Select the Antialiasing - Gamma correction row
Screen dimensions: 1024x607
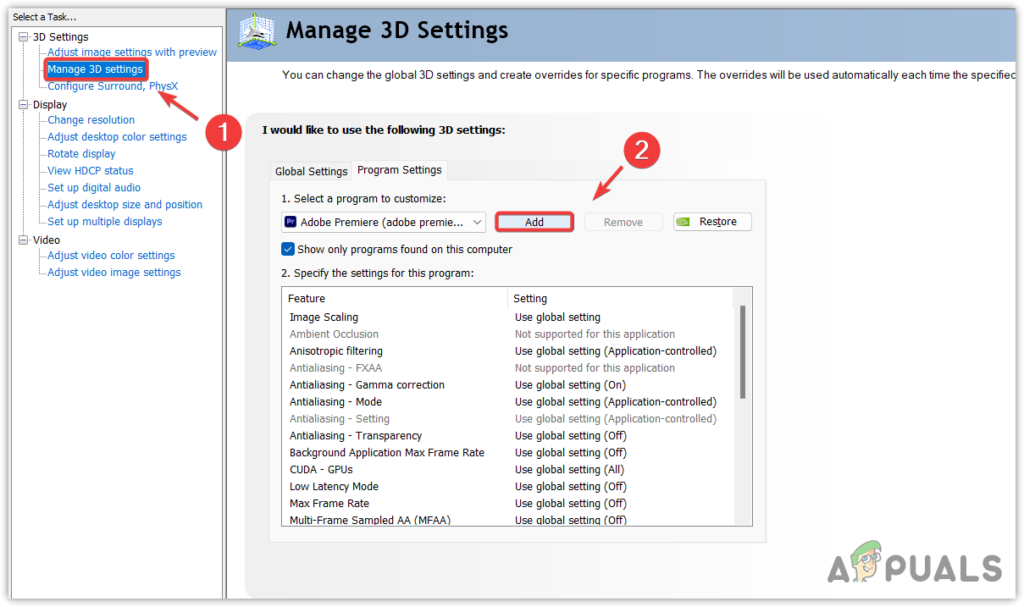[507, 386]
